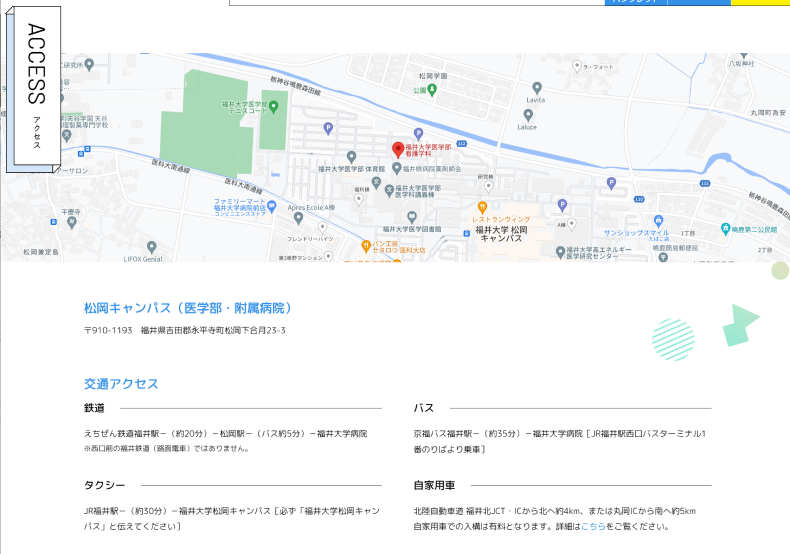The image size is (790, 554).
Task: Click the 鳴鹿簡易郵便局 post office pin
Action: [663, 257]
